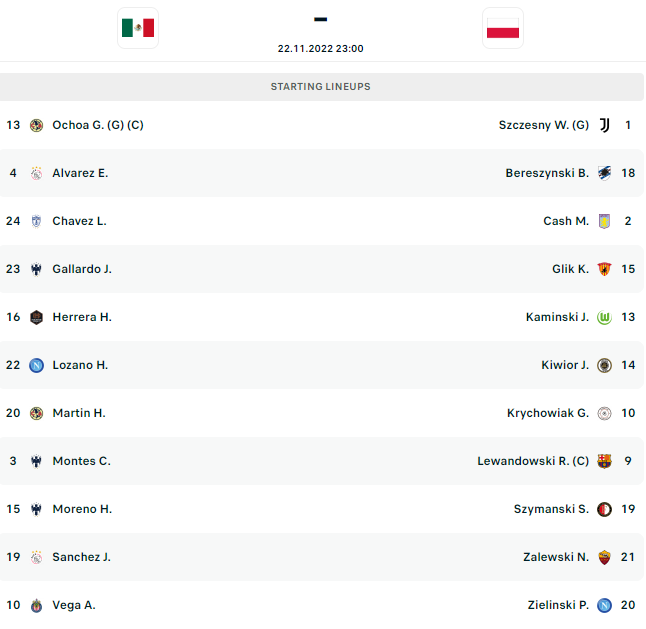The width and height of the screenshot is (646, 629).
Task: Click Sampdoria crest next to Bereszynski
Action: (604, 173)
